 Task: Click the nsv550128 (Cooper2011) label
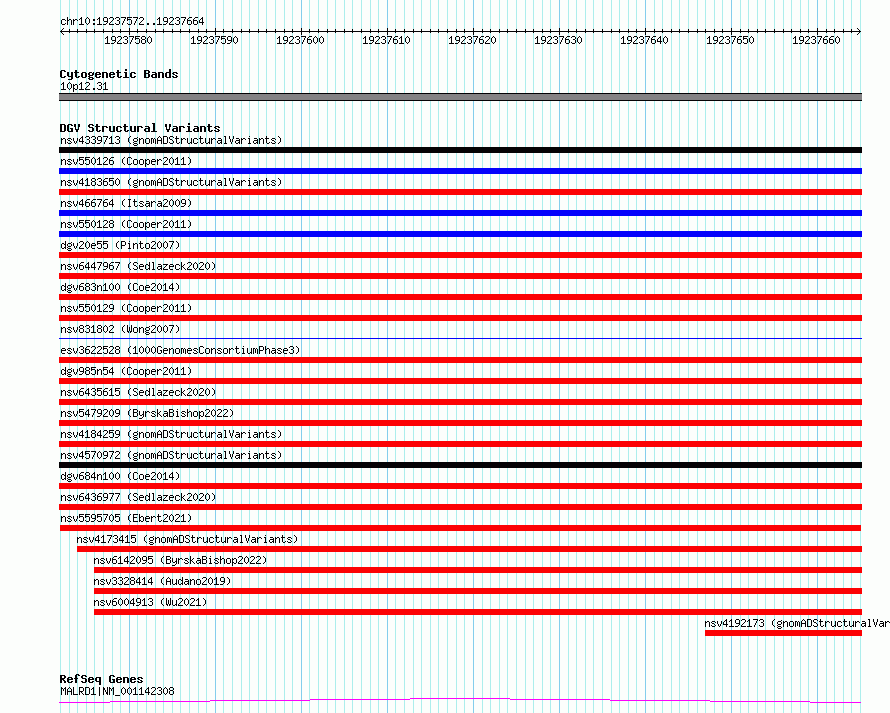tap(126, 224)
